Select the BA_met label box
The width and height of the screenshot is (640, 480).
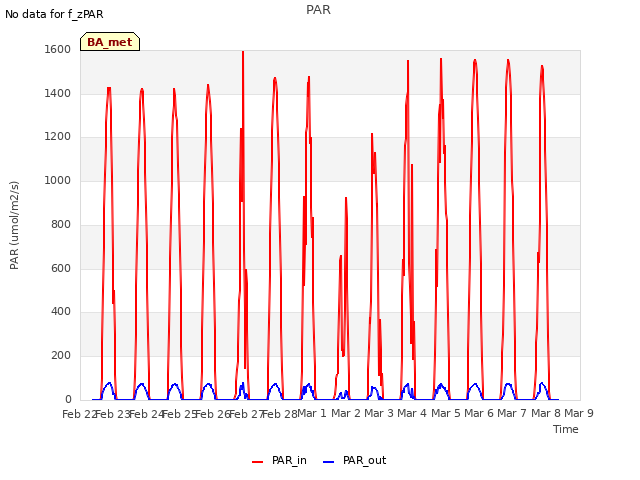(110, 42)
